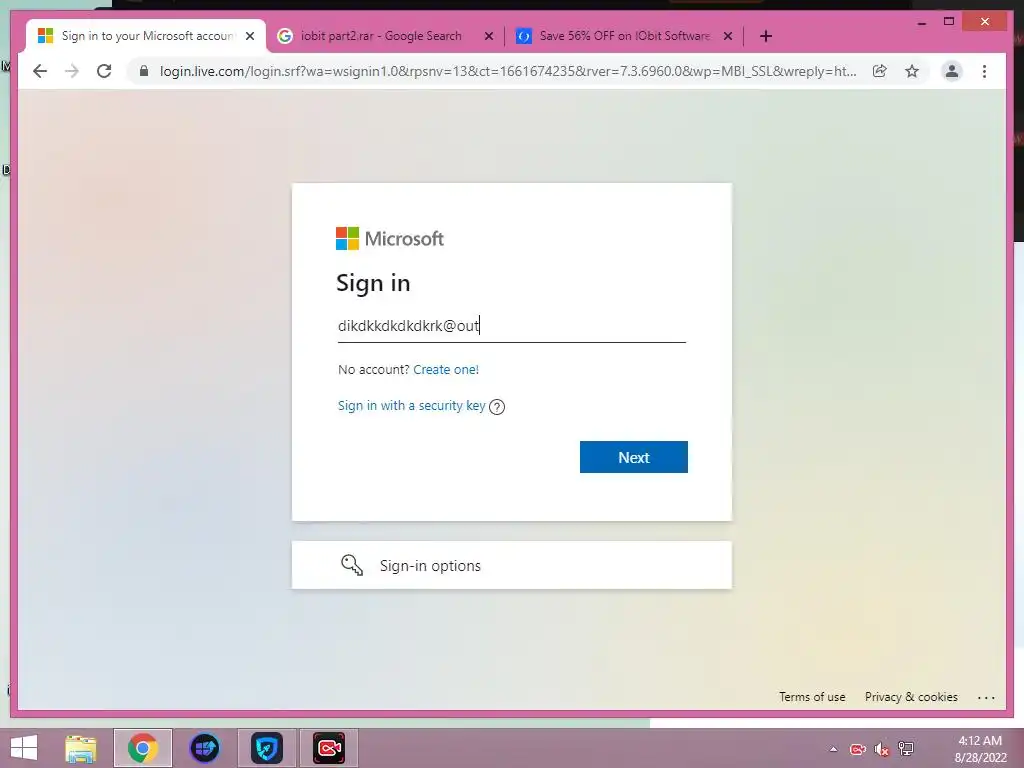Screen dimensions: 1024x768
Task: Bookmark this page with the star icon
Action: (912, 71)
